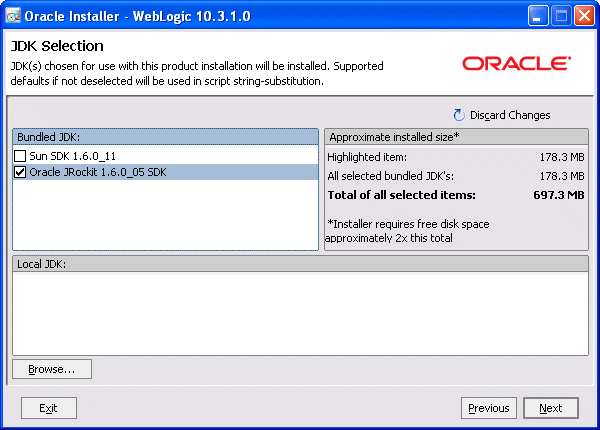Image resolution: width=600 pixels, height=430 pixels.
Task: Proceed with the Next button
Action: pyautogui.click(x=551, y=408)
